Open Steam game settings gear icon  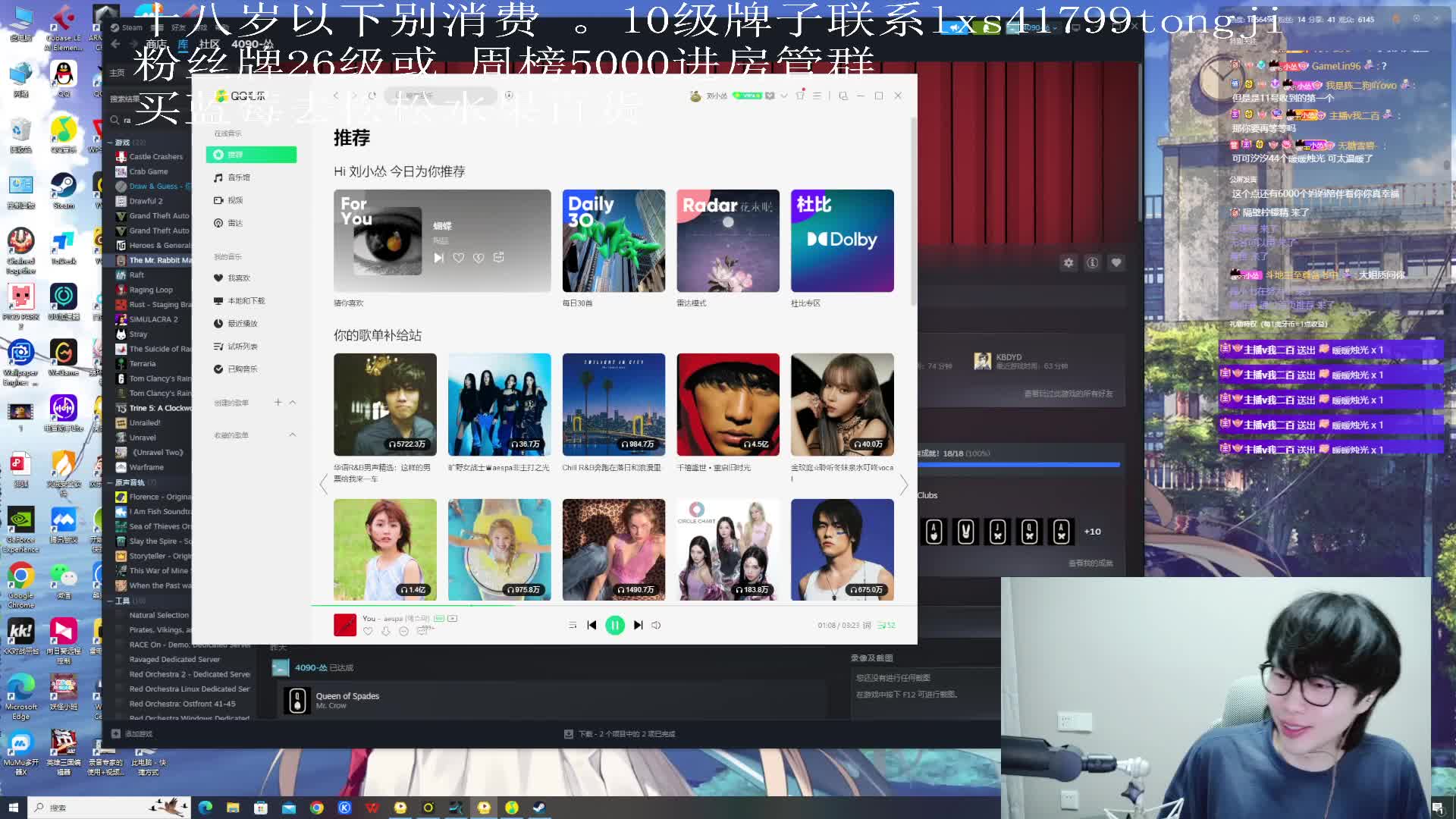pos(1068,263)
